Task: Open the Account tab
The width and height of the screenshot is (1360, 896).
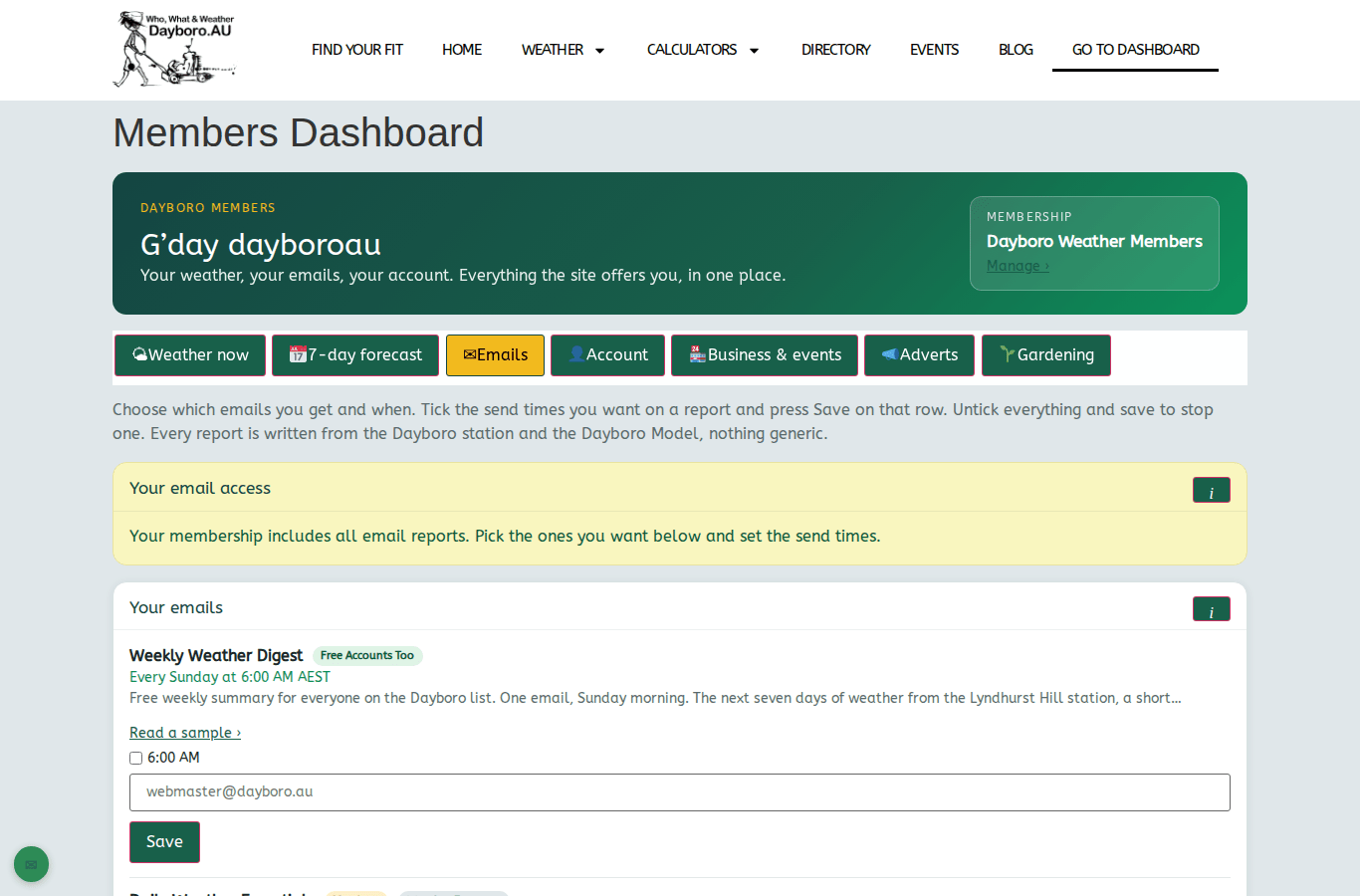Action: point(607,355)
